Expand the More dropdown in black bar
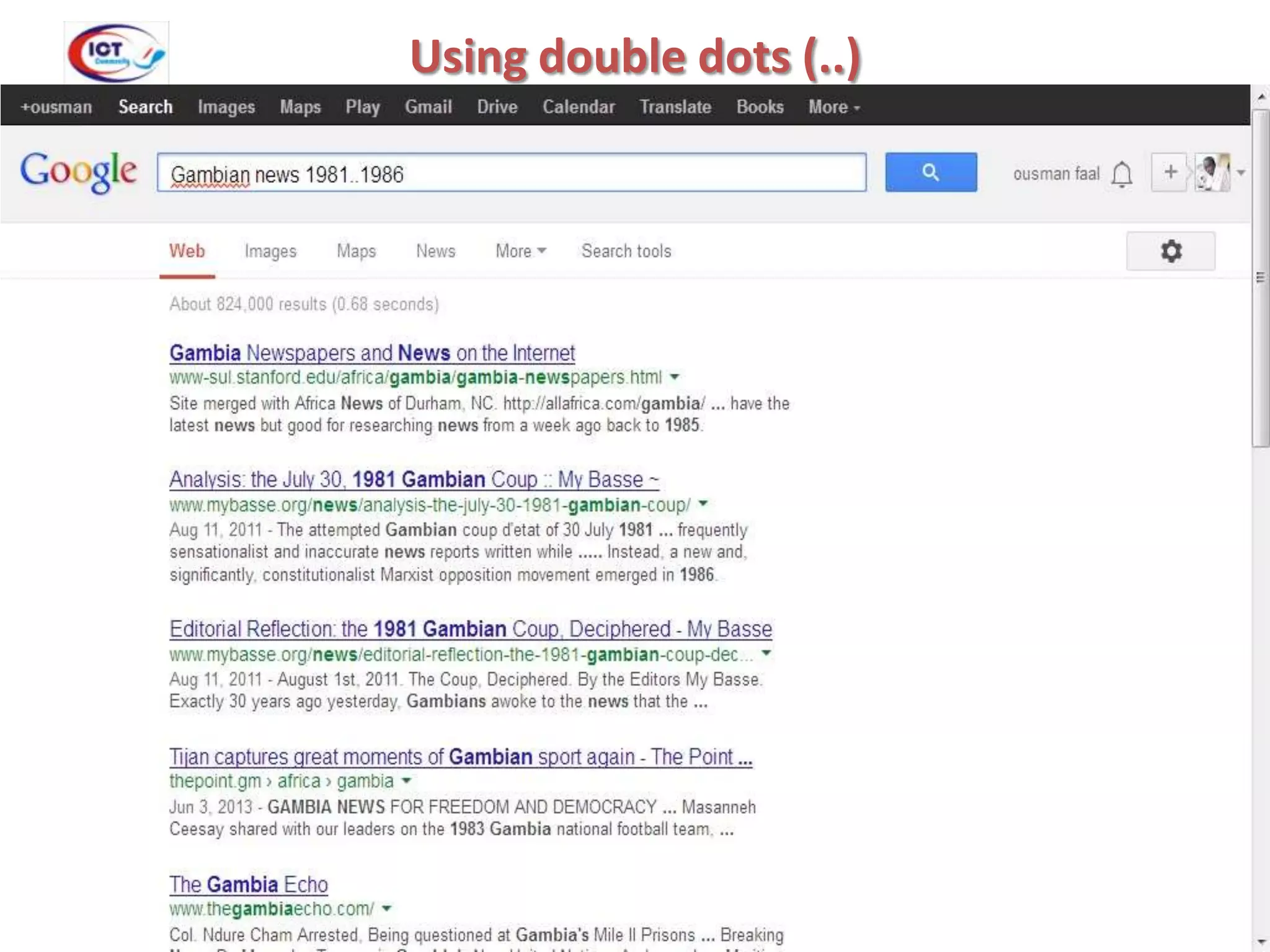This screenshot has height=952, width=1270. pyautogui.click(x=833, y=107)
